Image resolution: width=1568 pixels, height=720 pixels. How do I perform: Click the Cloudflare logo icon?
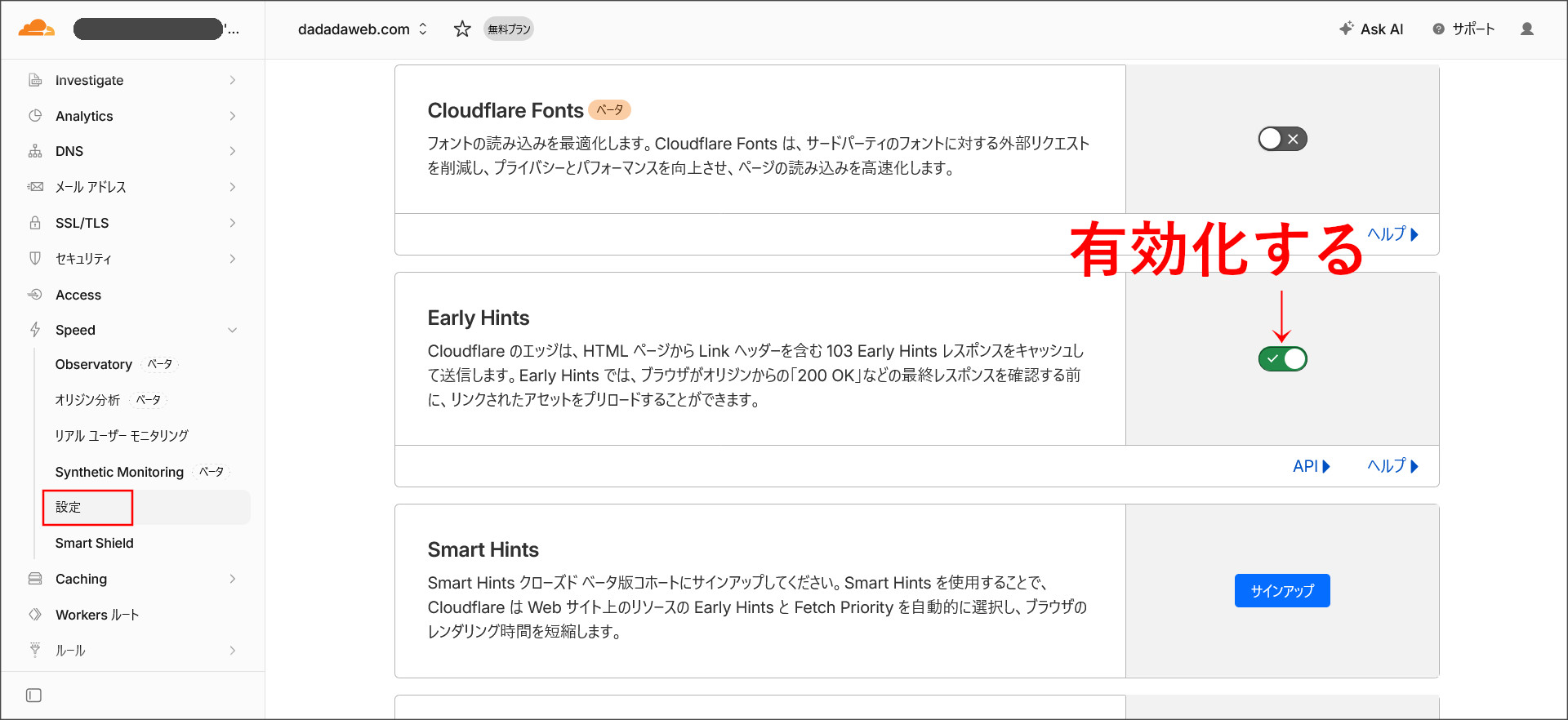tap(37, 29)
